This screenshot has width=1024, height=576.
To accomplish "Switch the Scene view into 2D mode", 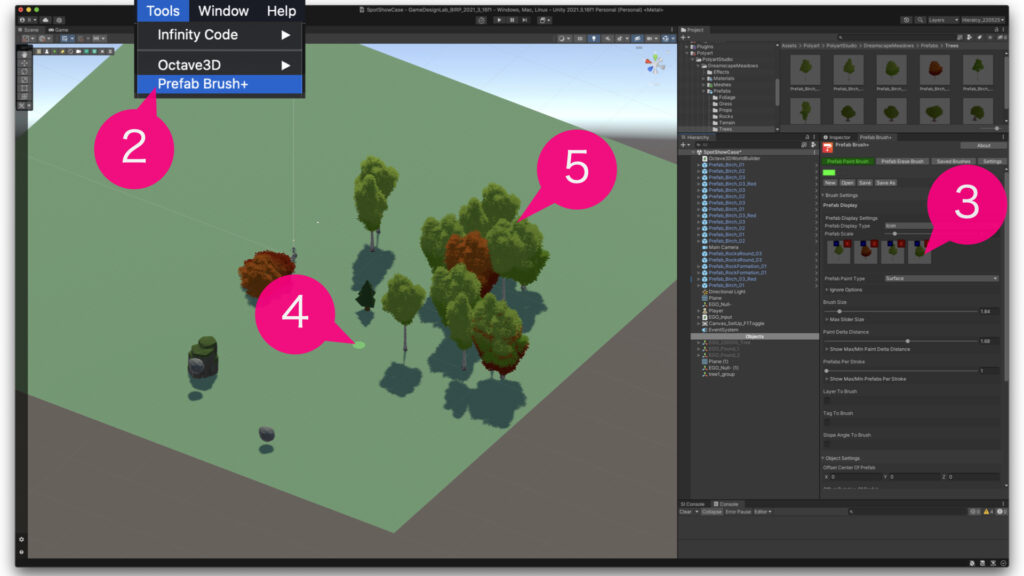I will click(580, 38).
